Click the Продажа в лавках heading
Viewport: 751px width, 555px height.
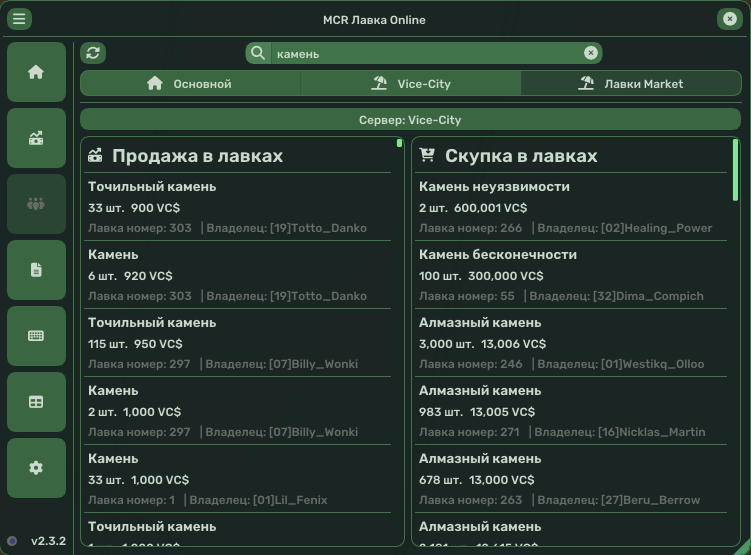(197, 156)
